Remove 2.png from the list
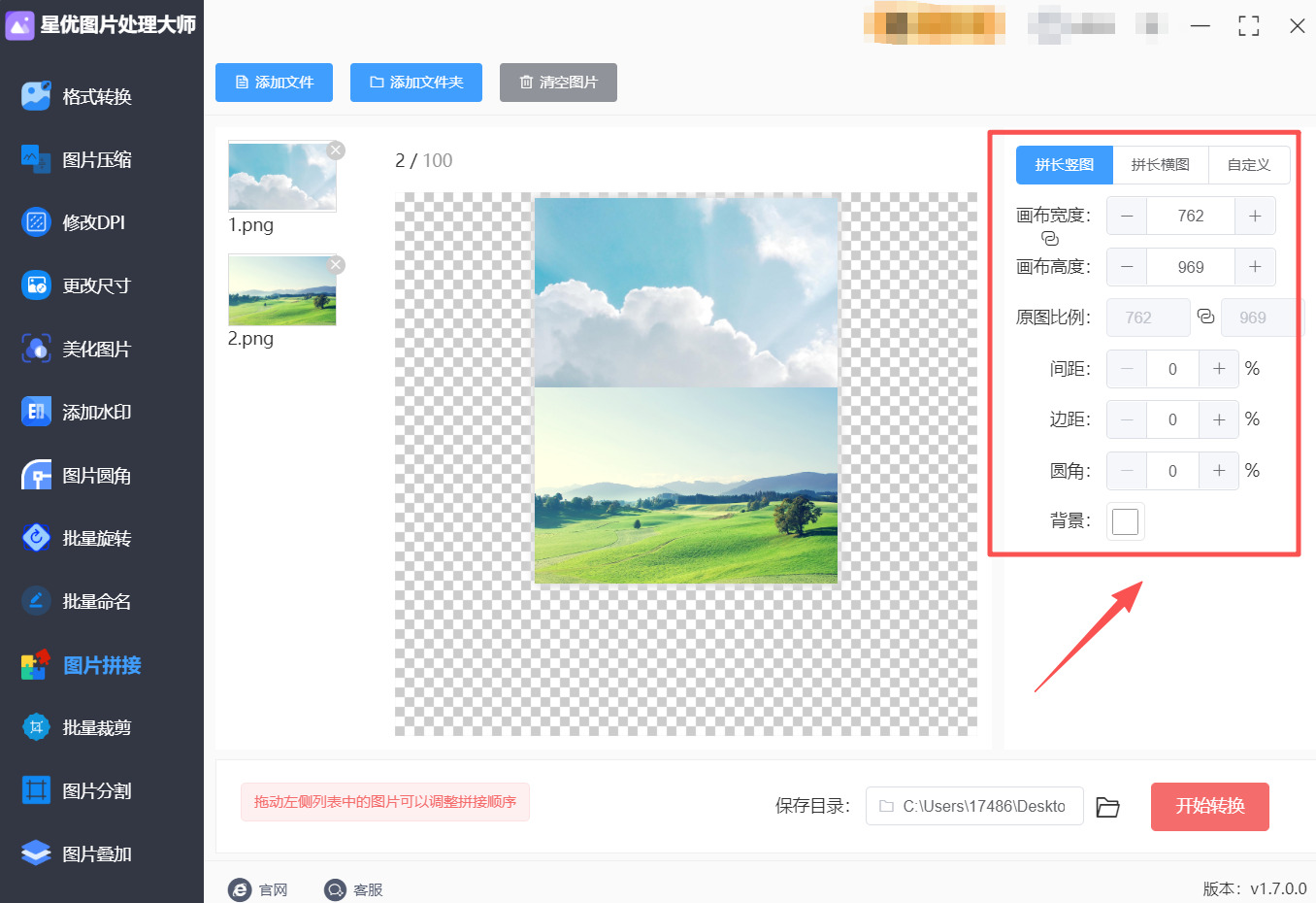1316x903 pixels. (336, 264)
